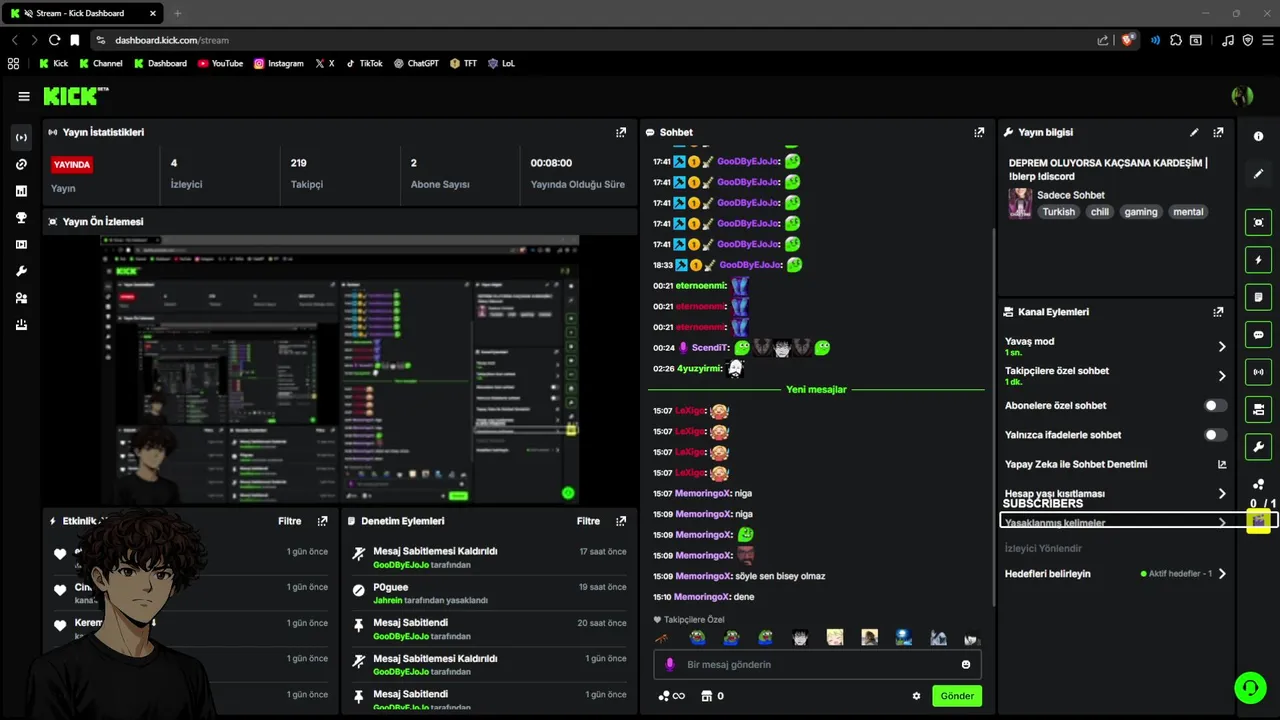Select the Stream - Kick Dashboard browser tab
The width and height of the screenshot is (1280, 720).
pyautogui.click(x=80, y=13)
